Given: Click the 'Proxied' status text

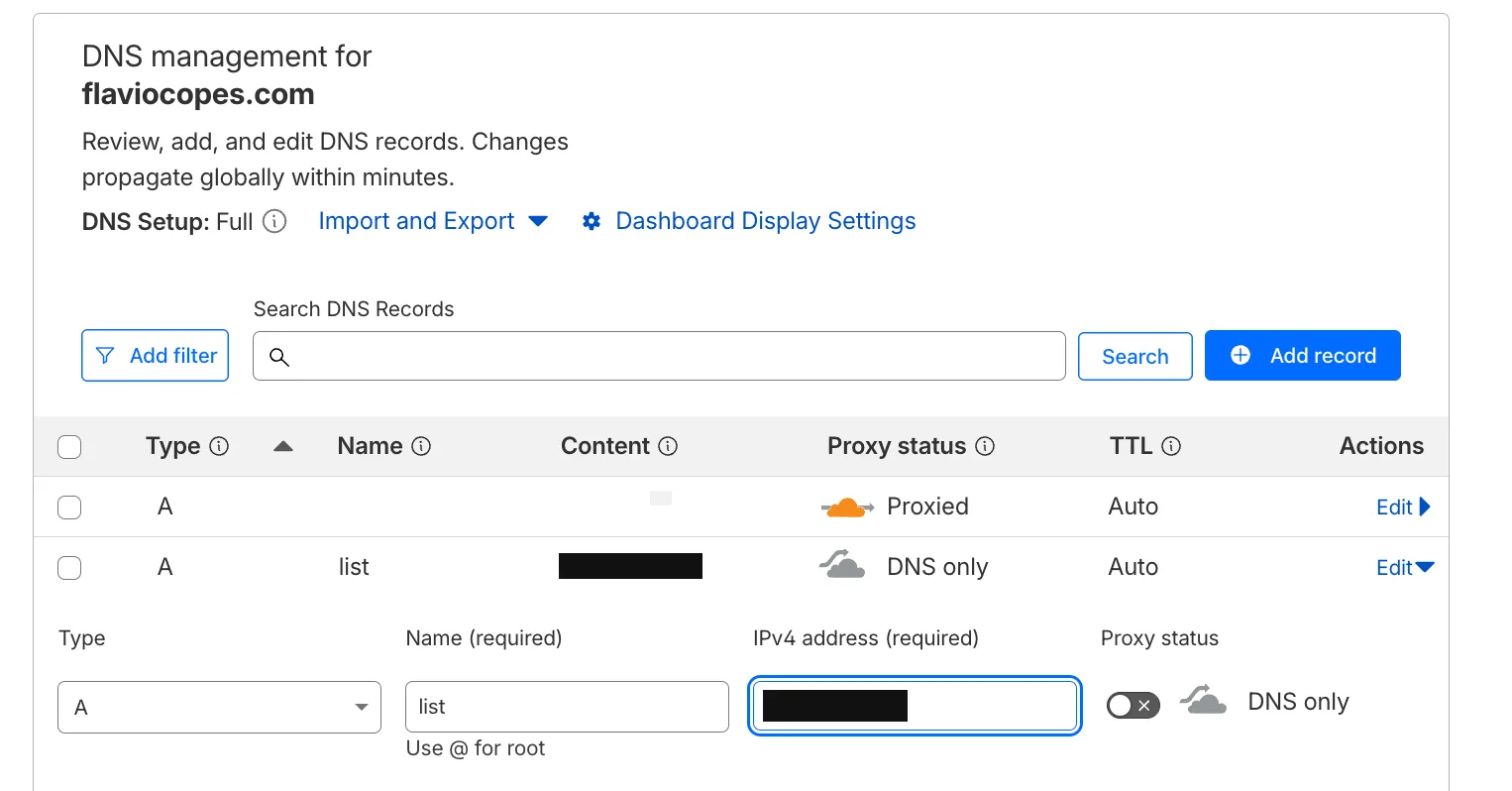Looking at the screenshot, I should pos(927,507).
